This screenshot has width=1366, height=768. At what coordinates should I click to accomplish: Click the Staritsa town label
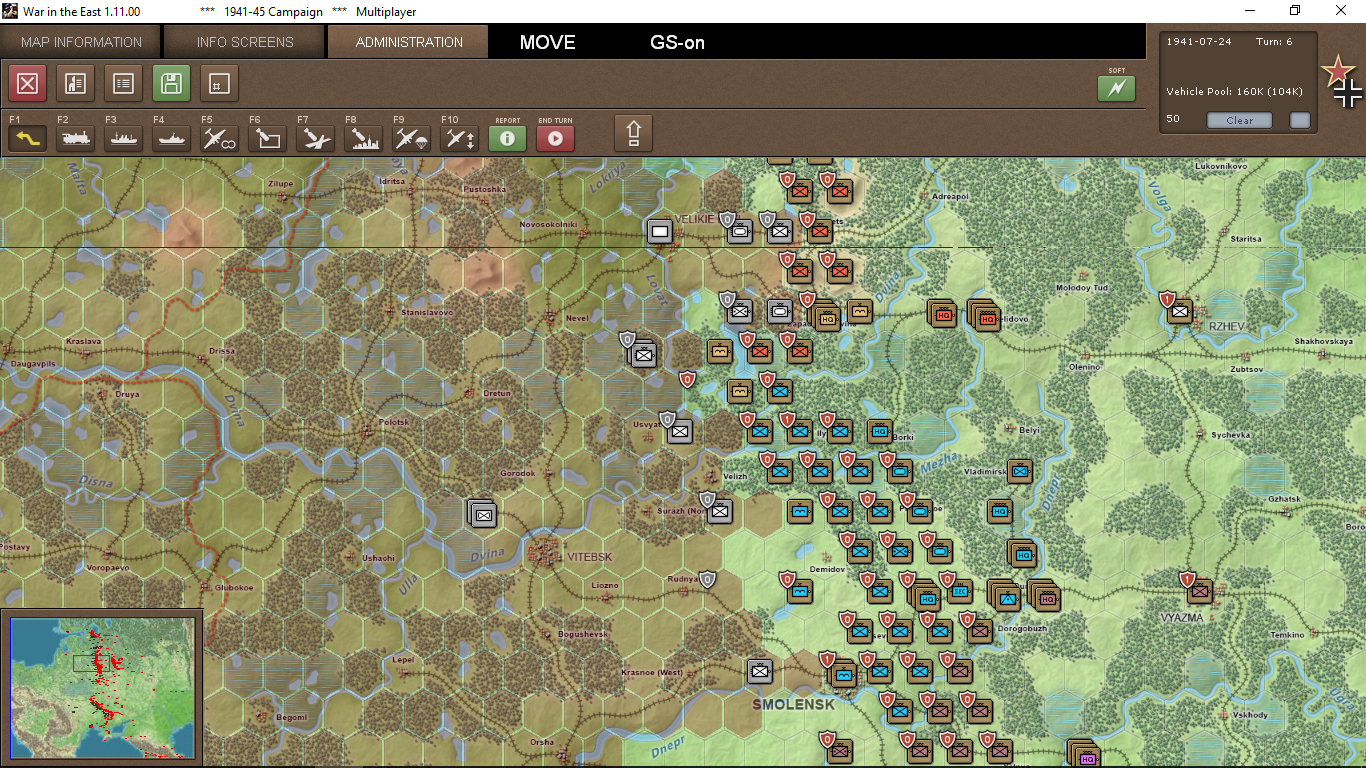(1246, 239)
